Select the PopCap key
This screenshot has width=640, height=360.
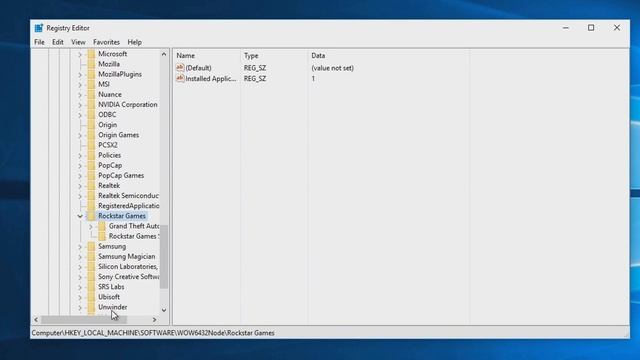click(110, 165)
